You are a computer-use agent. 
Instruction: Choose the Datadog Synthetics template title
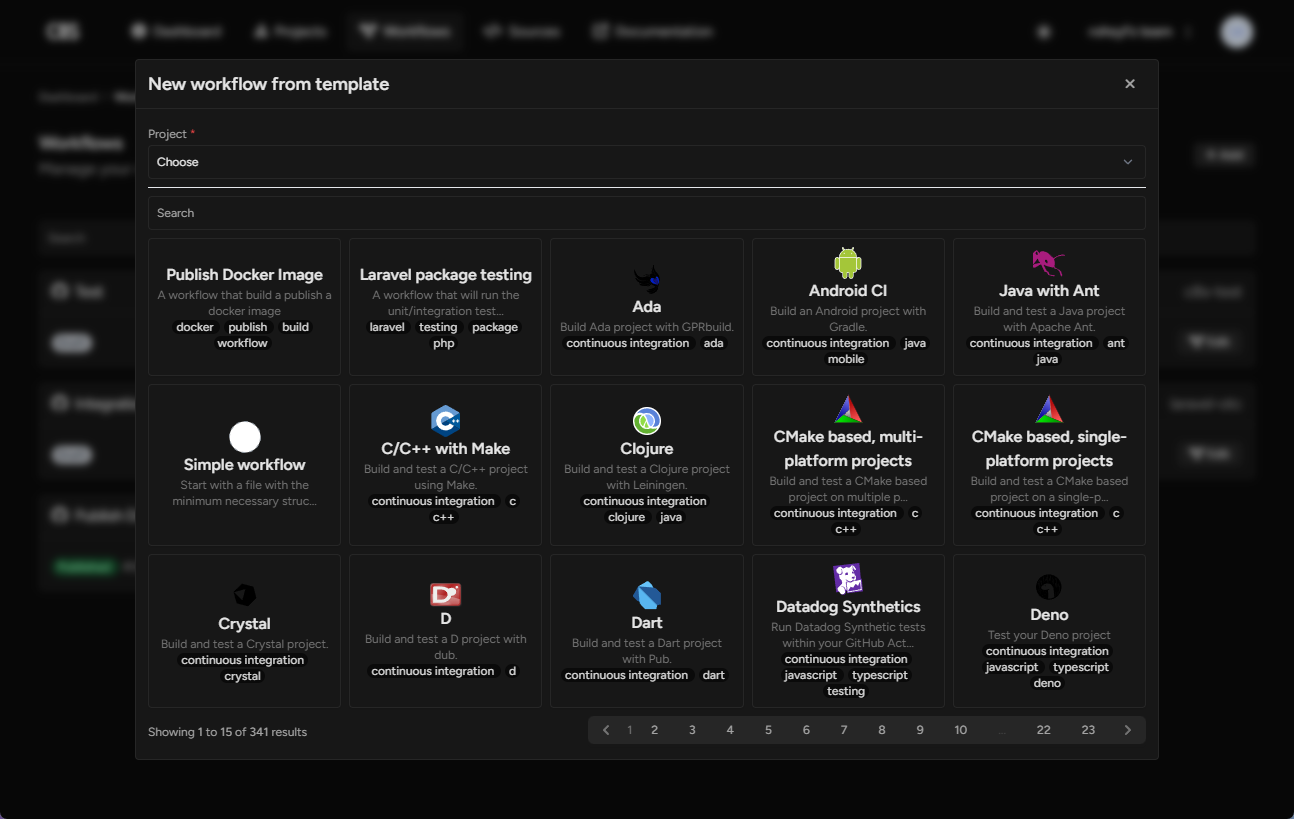click(x=848, y=607)
